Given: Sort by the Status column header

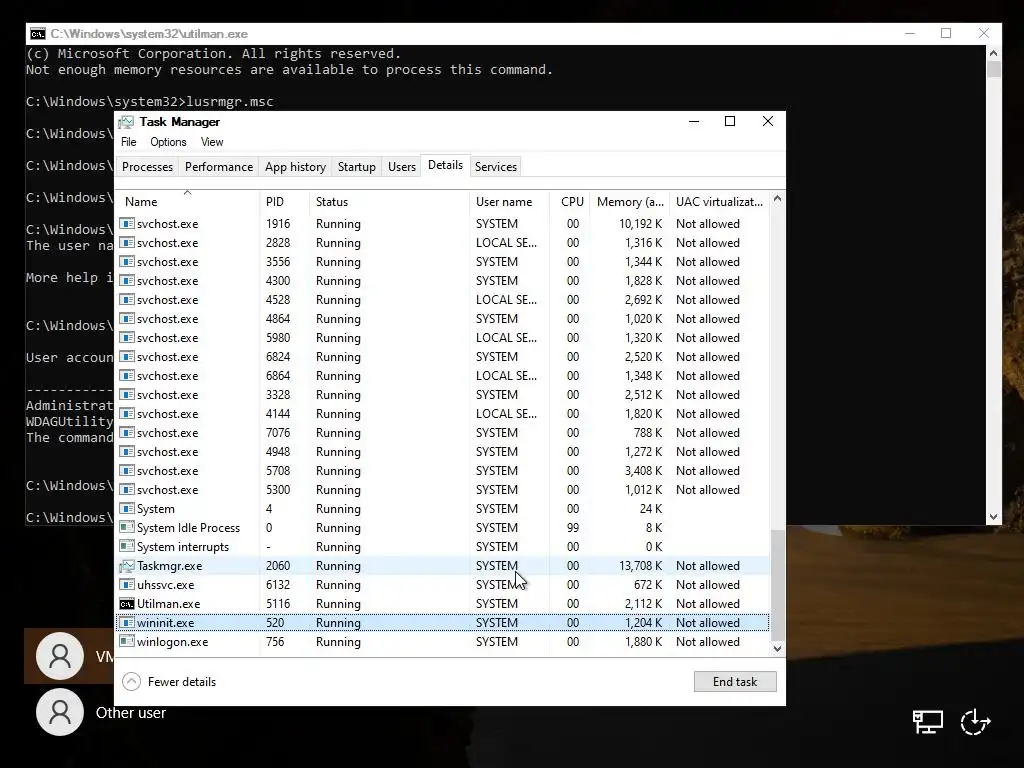Looking at the screenshot, I should 389,202.
